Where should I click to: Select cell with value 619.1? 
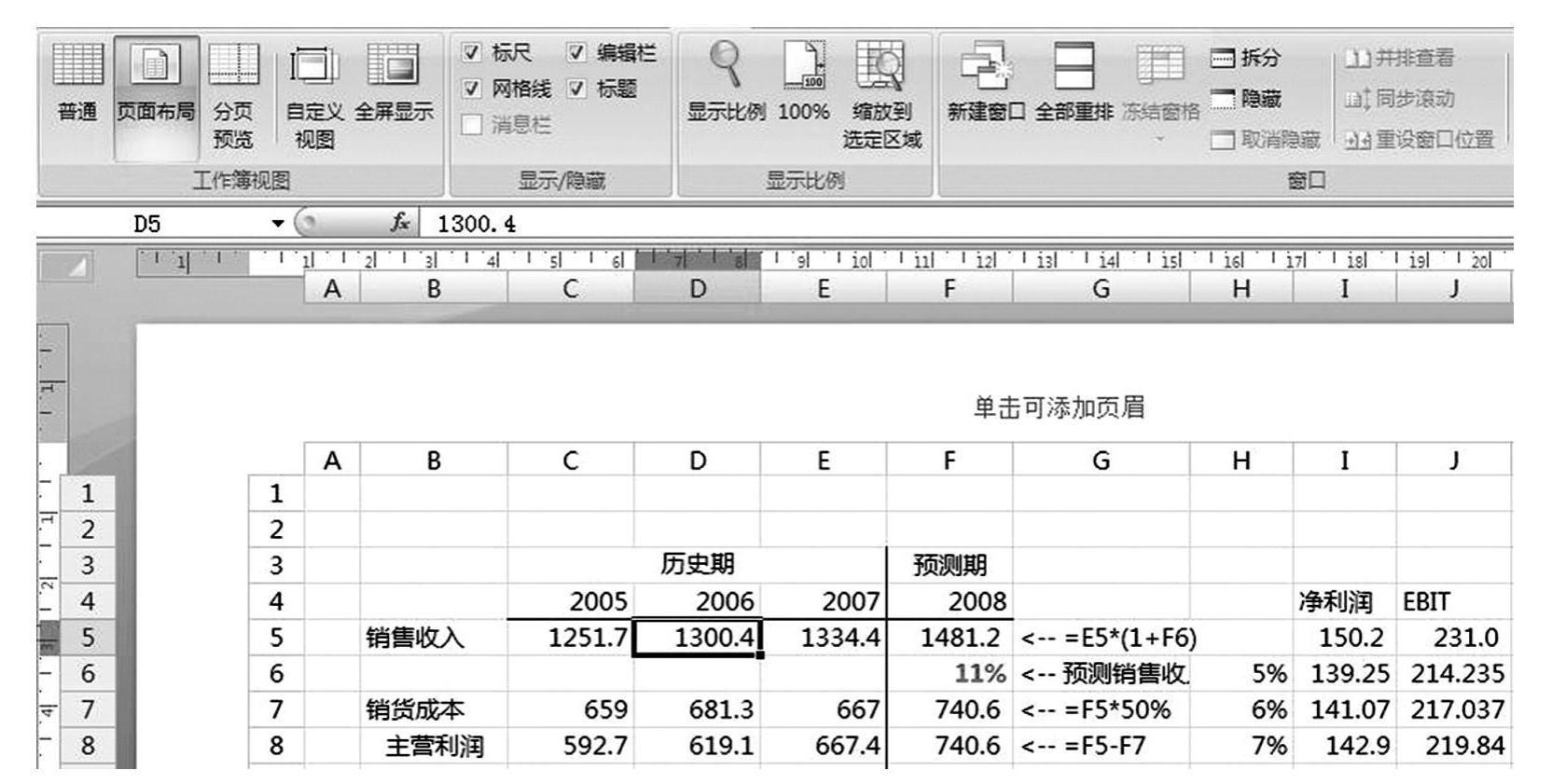(x=698, y=746)
